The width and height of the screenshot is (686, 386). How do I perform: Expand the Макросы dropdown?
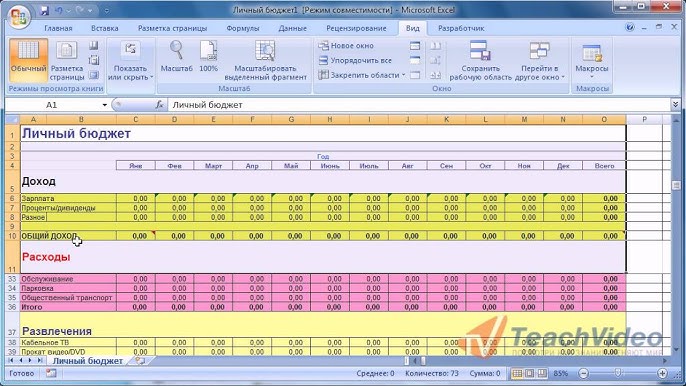592,60
